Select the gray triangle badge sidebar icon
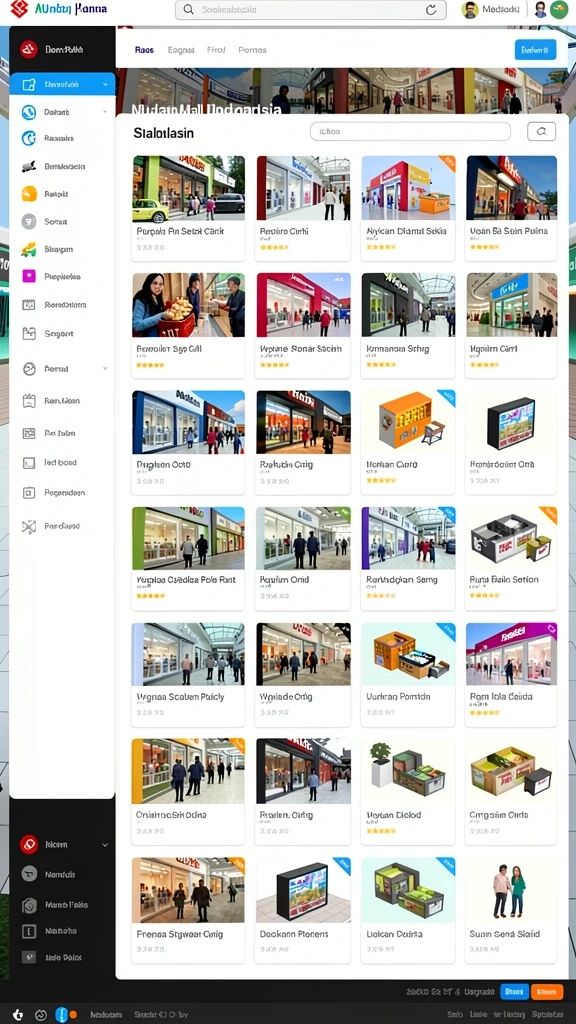Screen dimensions: 576x1024 (29, 221)
